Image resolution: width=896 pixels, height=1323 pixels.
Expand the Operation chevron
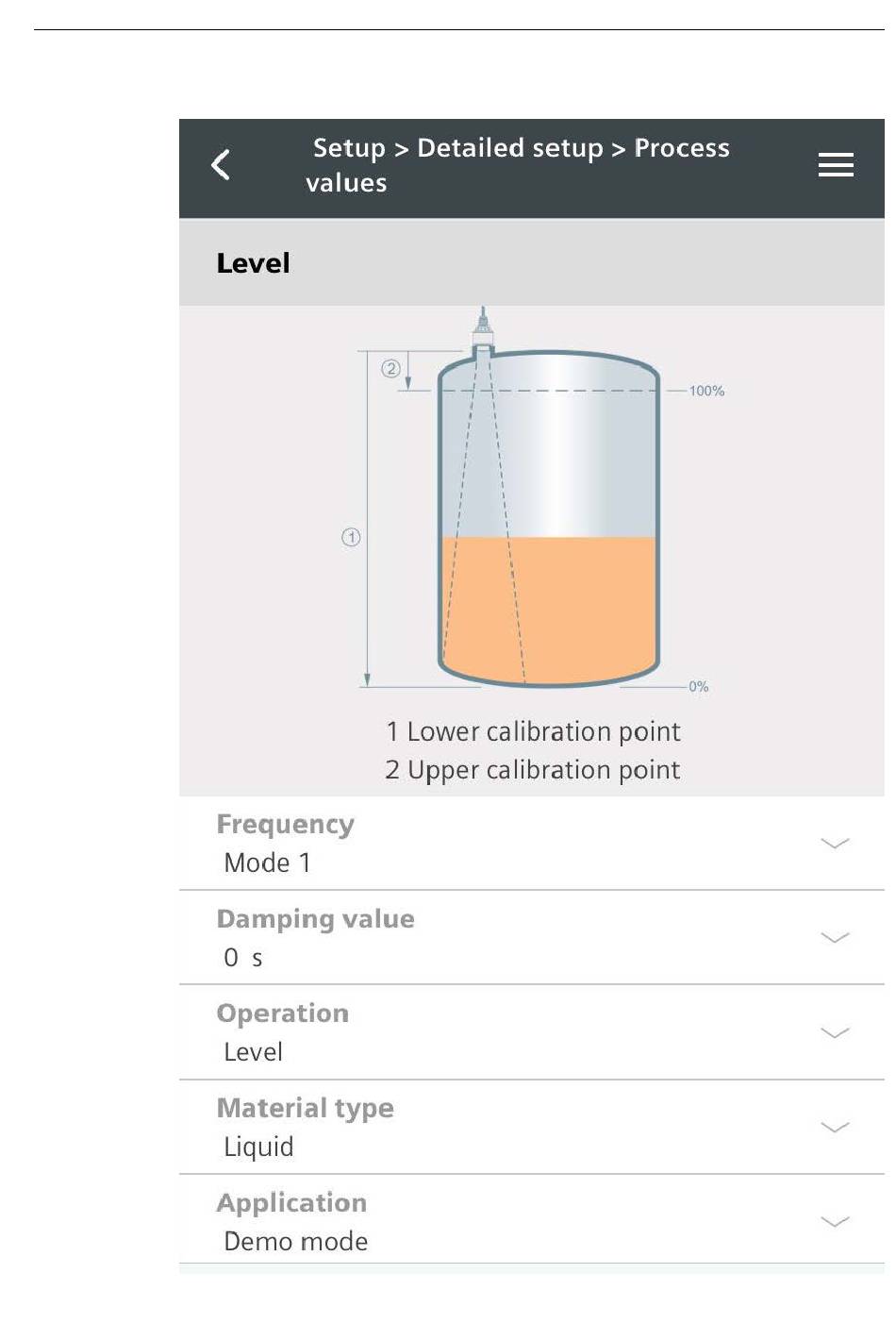835,1032
